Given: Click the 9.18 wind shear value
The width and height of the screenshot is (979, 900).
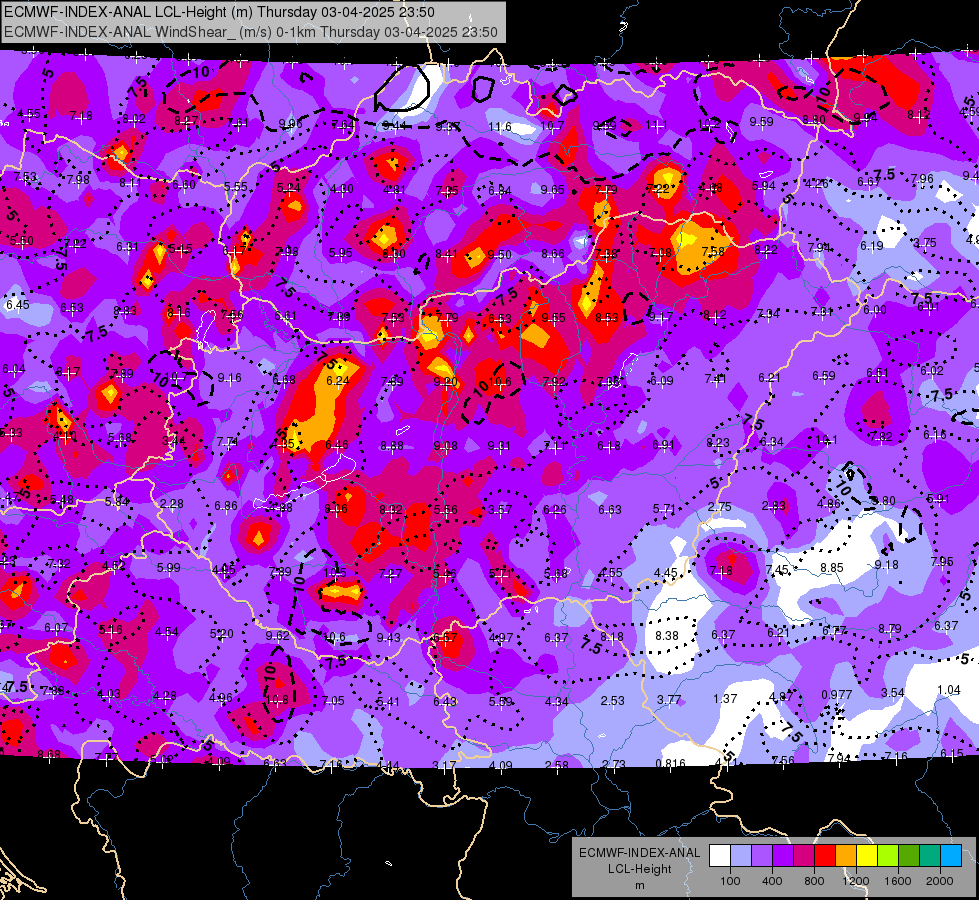Looking at the screenshot, I should click(887, 565).
